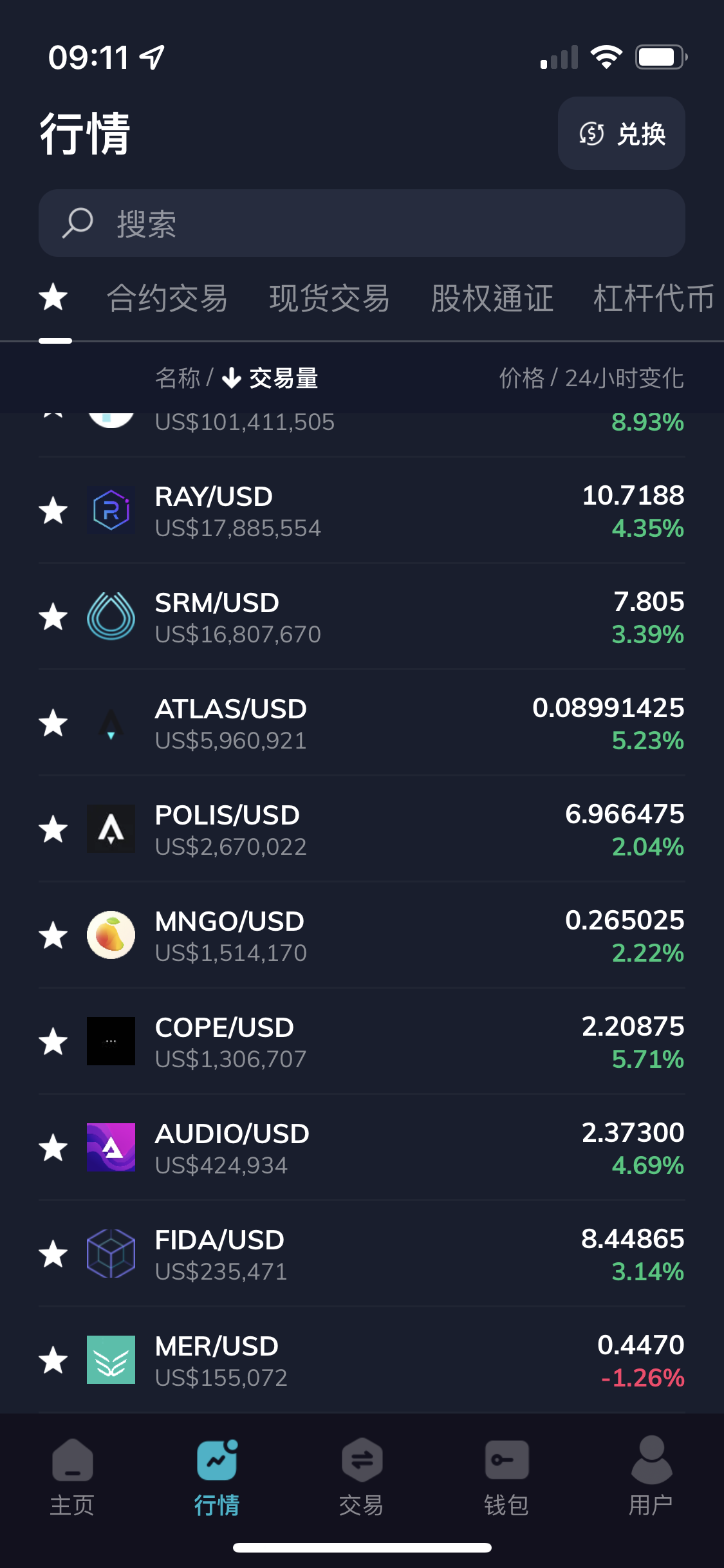Click the MNGO mango logo
The height and width of the screenshot is (1568, 724).
click(111, 935)
